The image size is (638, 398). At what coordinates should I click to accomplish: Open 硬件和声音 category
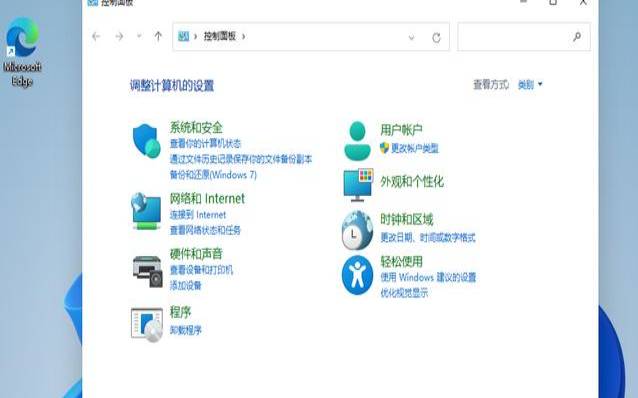click(x=196, y=254)
